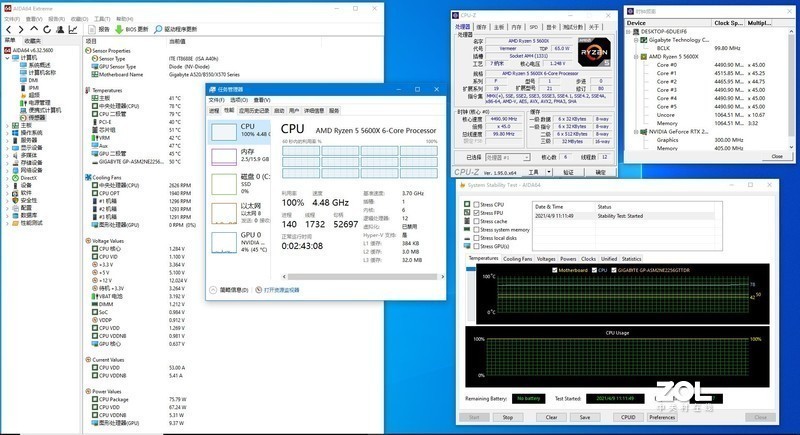
Task: Enable the Stress CPU checkbox
Action: 474,204
